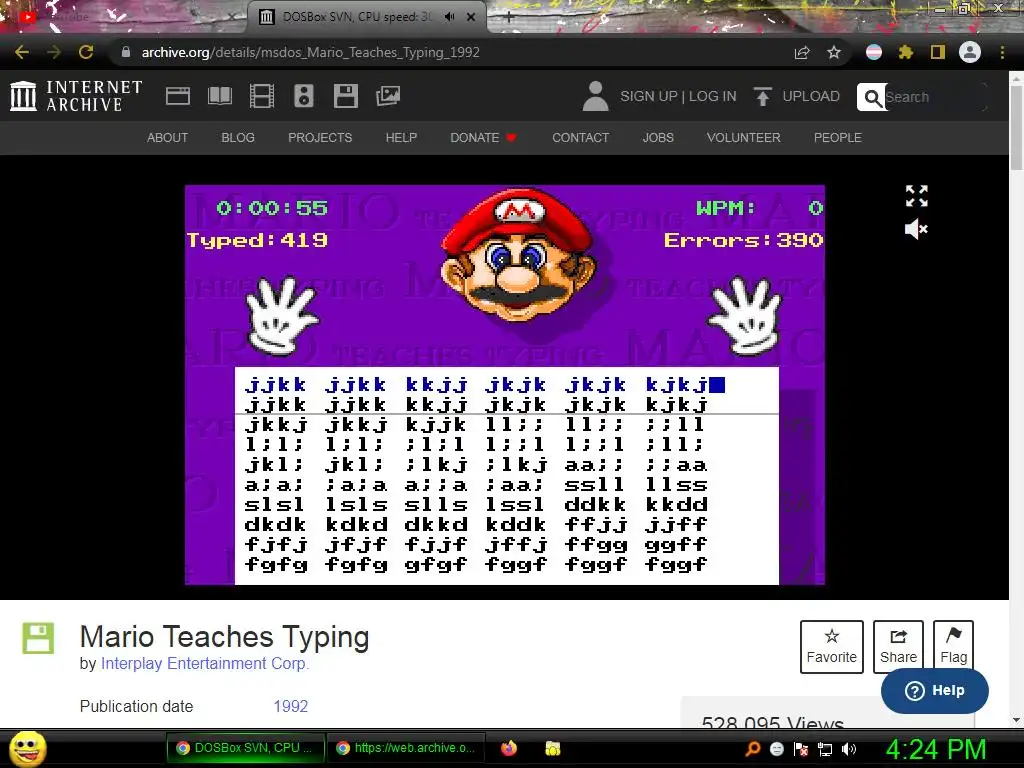Viewport: 1024px width, 768px height.
Task: Reload the page in the browser
Action: (86, 52)
